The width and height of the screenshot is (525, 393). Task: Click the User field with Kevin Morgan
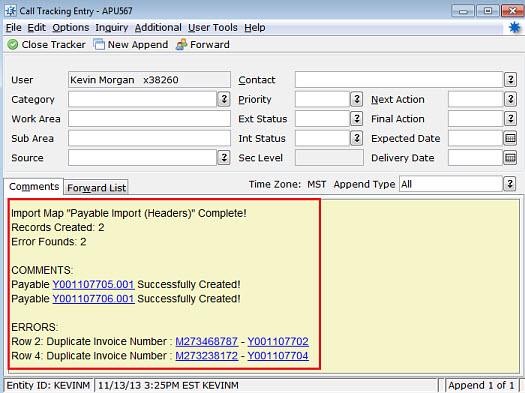pos(149,80)
